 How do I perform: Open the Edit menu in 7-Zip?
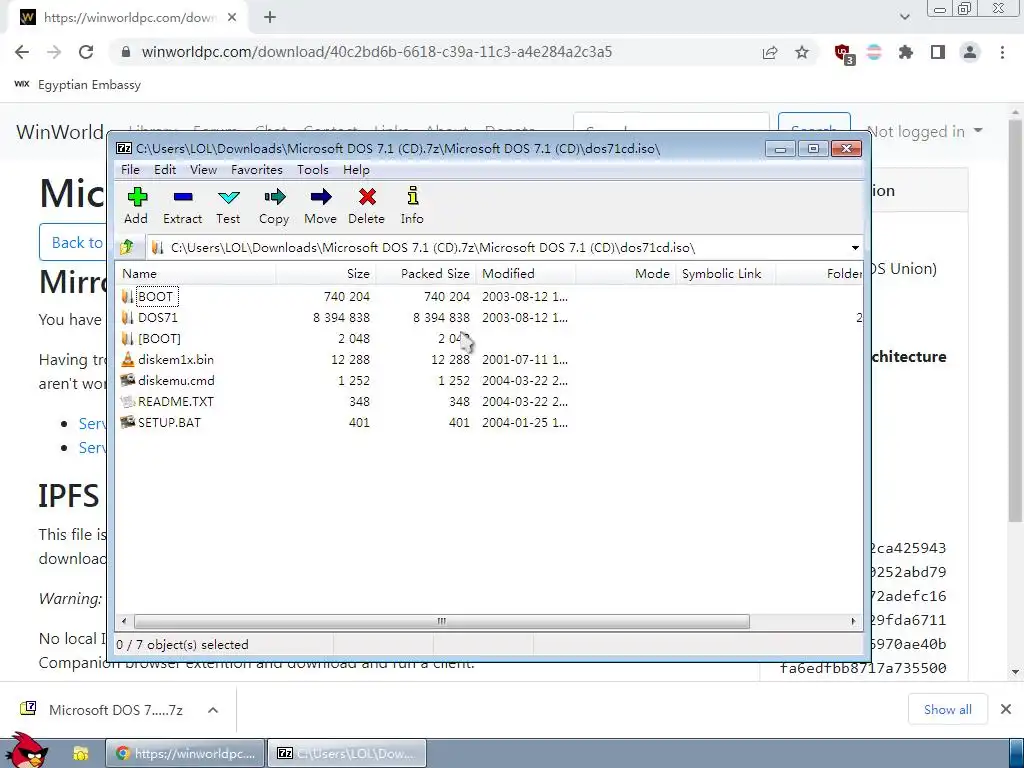coord(165,170)
